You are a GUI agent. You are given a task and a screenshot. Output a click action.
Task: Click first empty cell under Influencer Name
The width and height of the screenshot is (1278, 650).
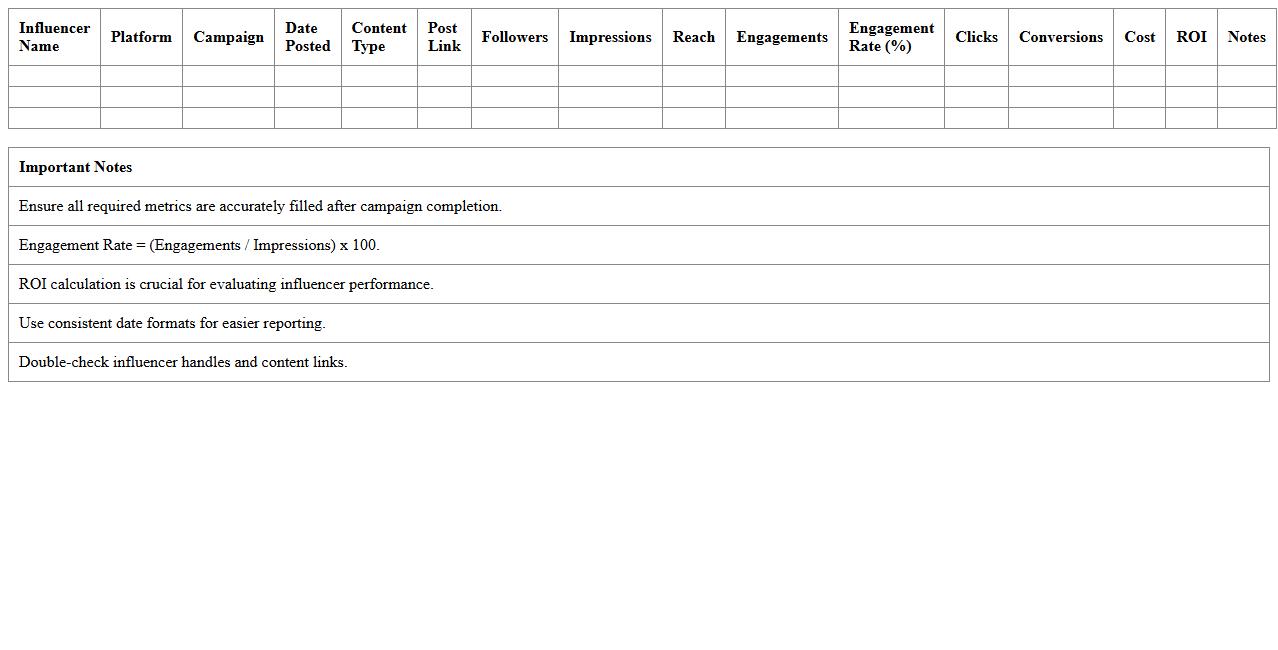54,76
